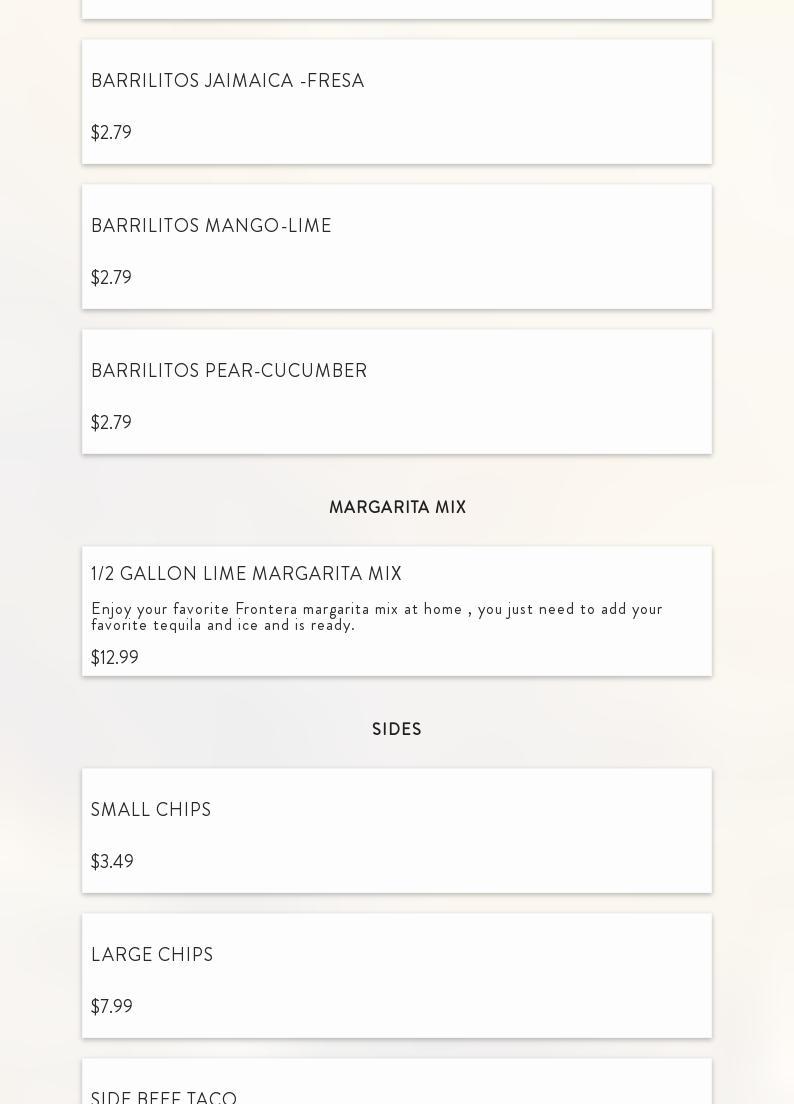Image resolution: width=794 pixels, height=1104 pixels.
Task: Click the $2.79 price under Mango-Lime
Action: [111, 278]
